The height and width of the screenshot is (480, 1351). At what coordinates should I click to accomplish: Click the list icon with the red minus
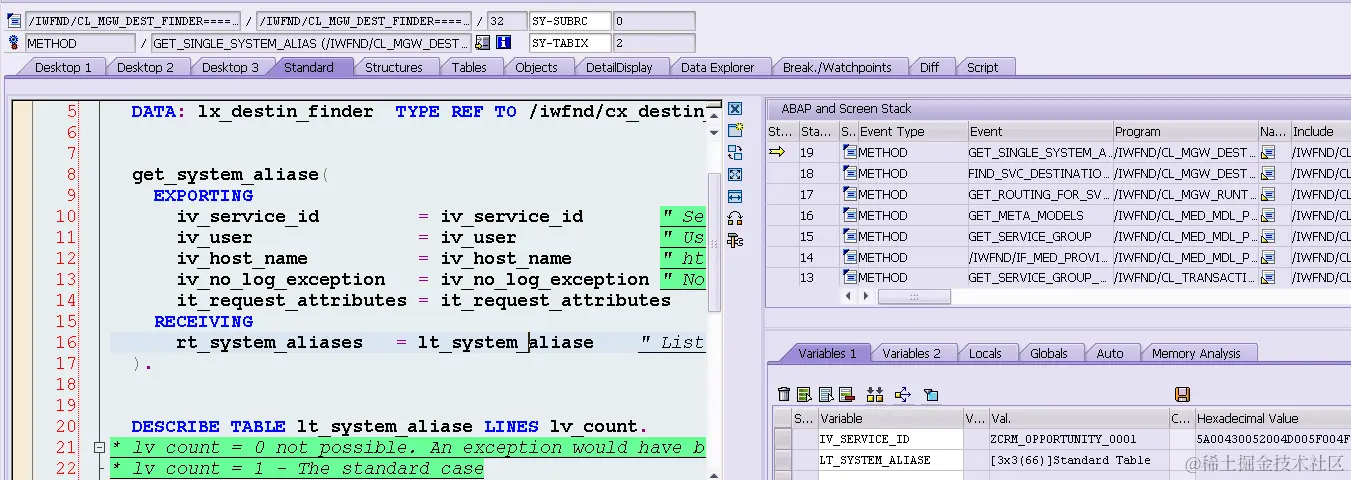click(846, 395)
